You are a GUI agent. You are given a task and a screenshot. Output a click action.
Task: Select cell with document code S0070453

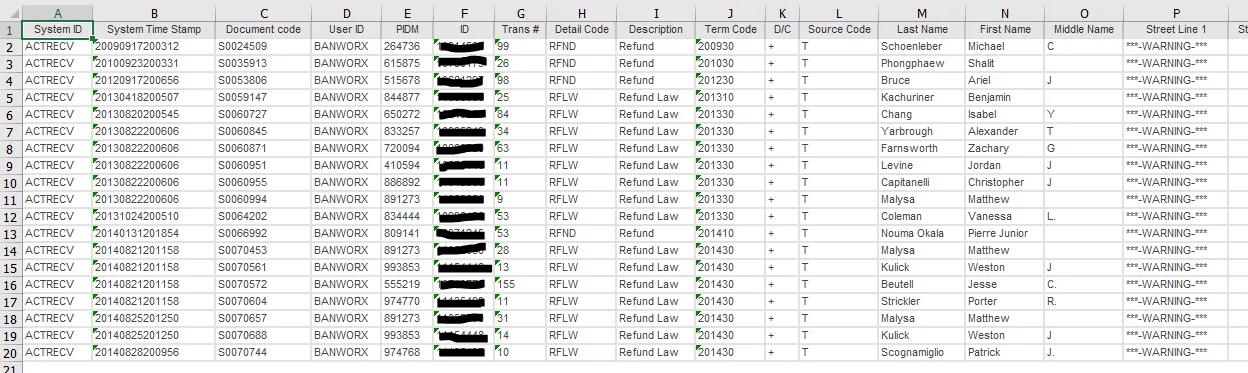(x=263, y=250)
